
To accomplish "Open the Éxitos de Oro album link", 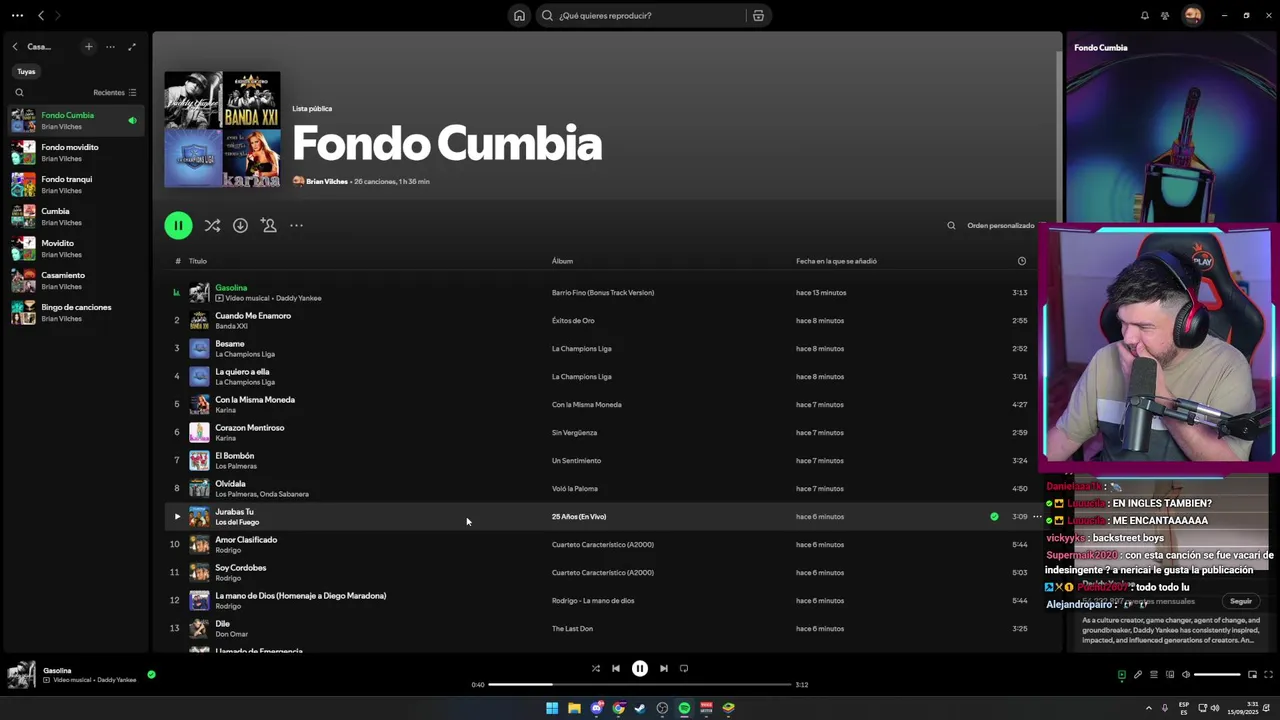I will [x=573, y=320].
